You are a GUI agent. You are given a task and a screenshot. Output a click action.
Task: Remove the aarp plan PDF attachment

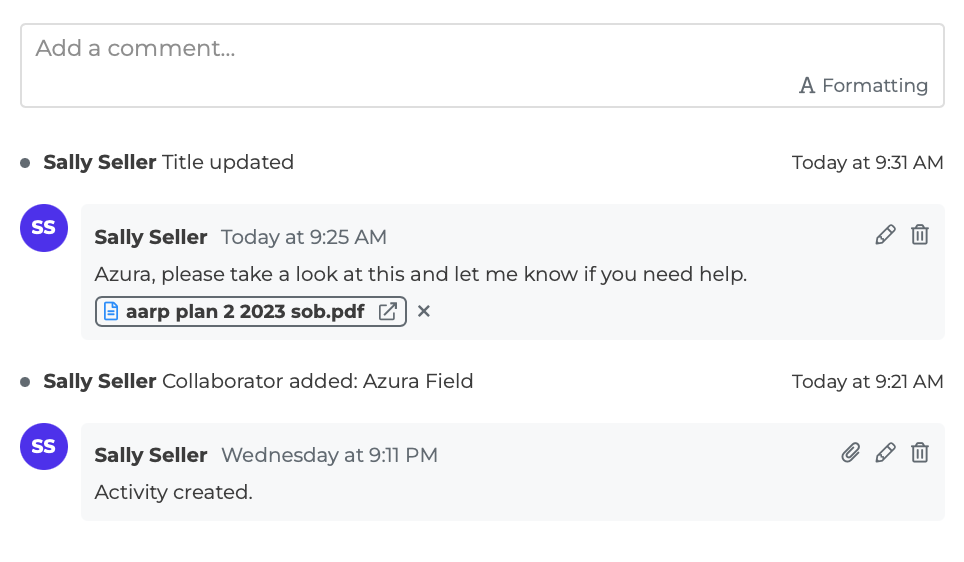424,311
